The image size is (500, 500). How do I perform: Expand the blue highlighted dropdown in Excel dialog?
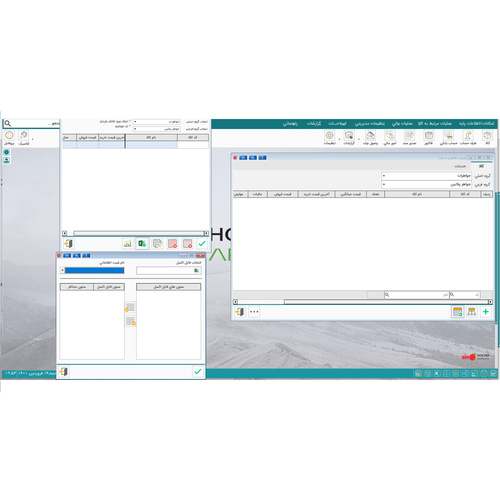pos(62,270)
